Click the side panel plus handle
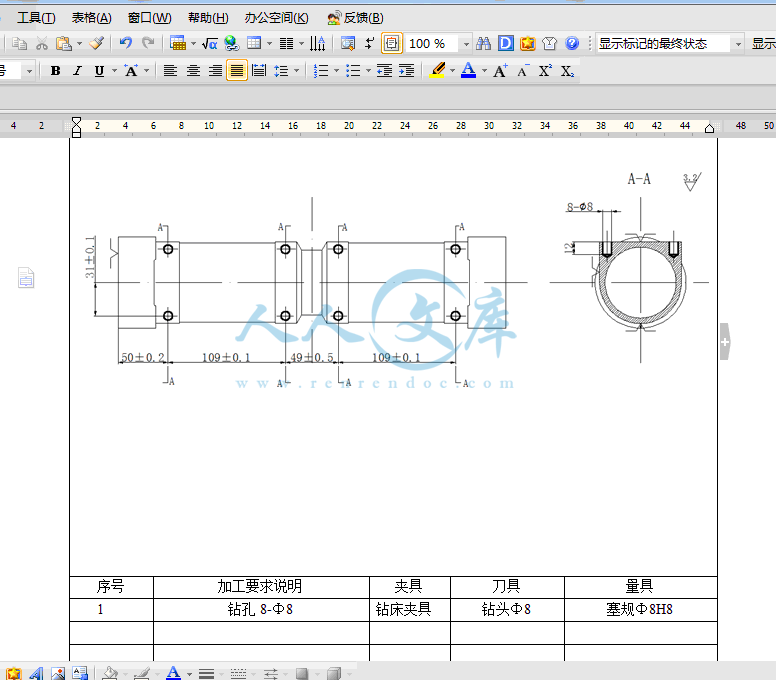The height and width of the screenshot is (680, 776). [x=725, y=342]
